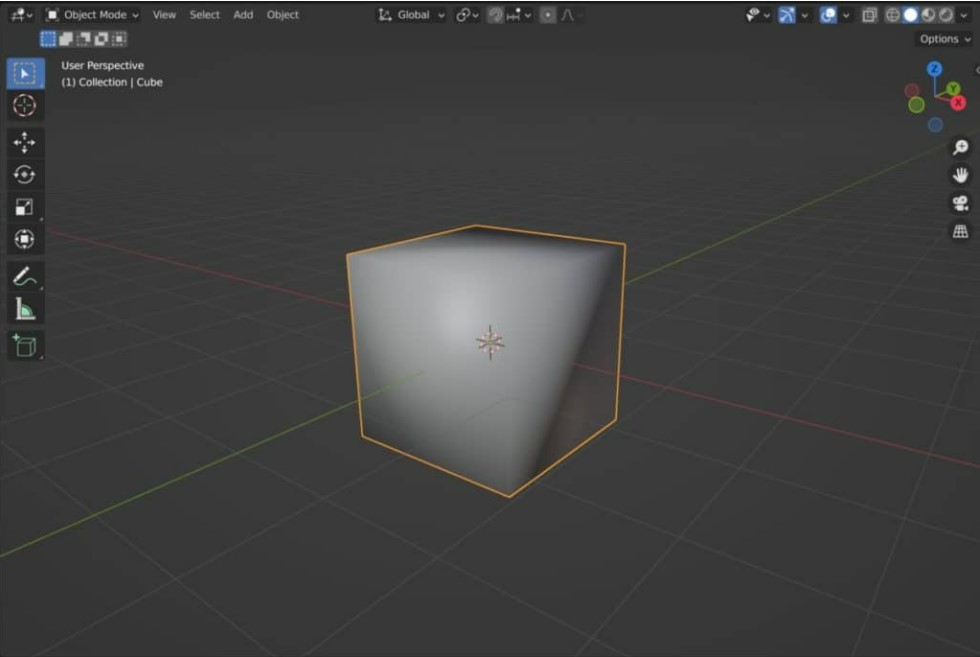Toggle X-ray view in the header
The height and width of the screenshot is (657, 980).
tap(869, 15)
